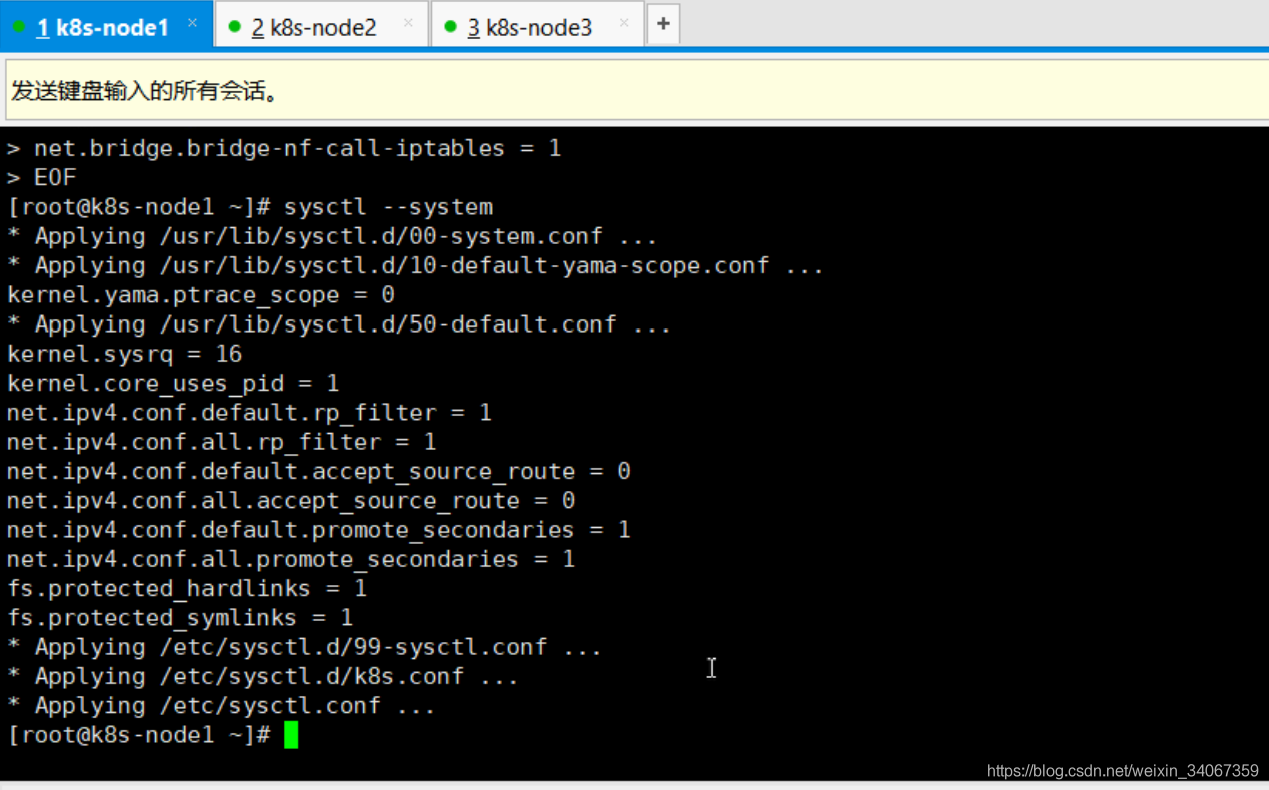1269x790 pixels.
Task: Click the green status dot on k8s-node1 tab
Action: [19, 27]
